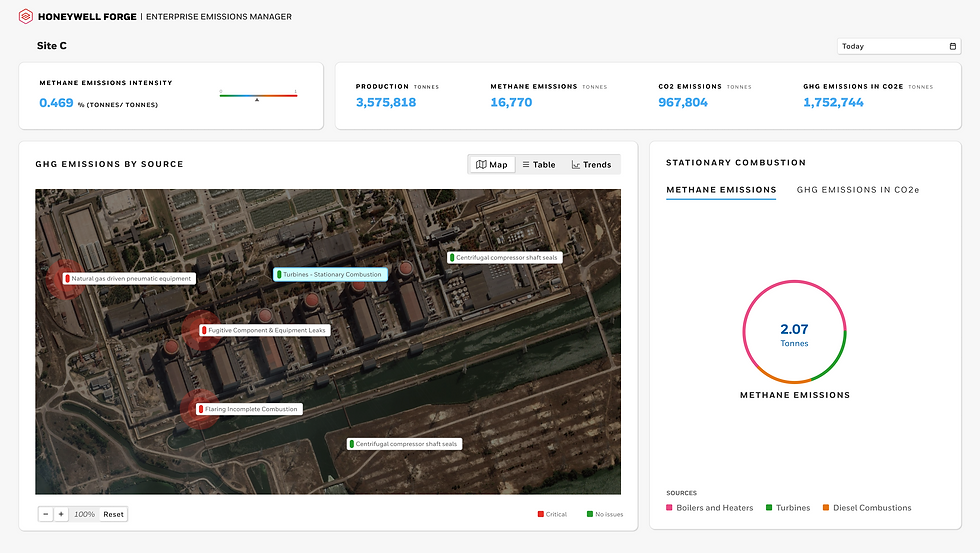Click the red Critical legend swatch
The image size is (980, 553).
coord(541,514)
